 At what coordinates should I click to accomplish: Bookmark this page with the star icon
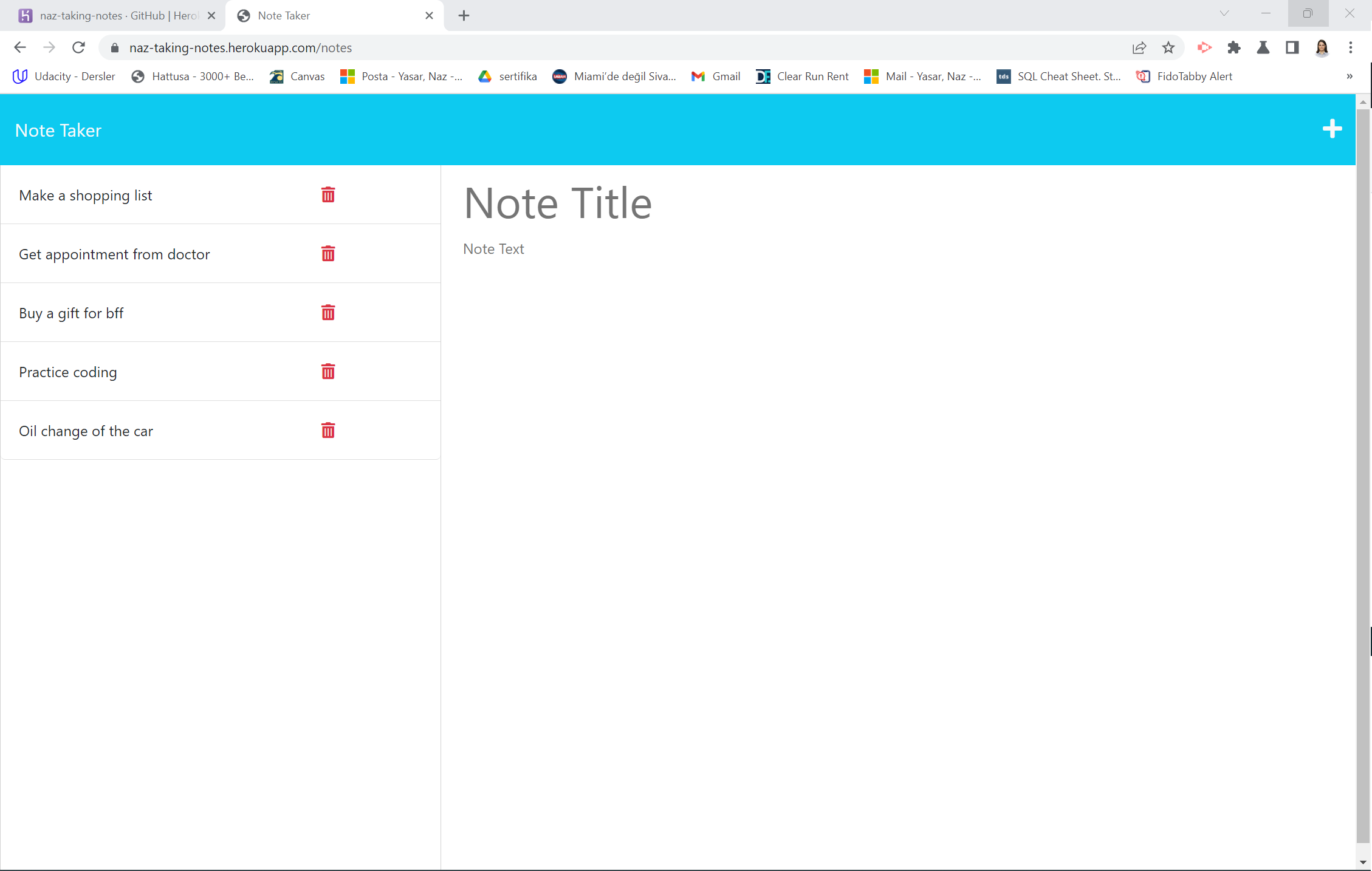[x=1168, y=47]
